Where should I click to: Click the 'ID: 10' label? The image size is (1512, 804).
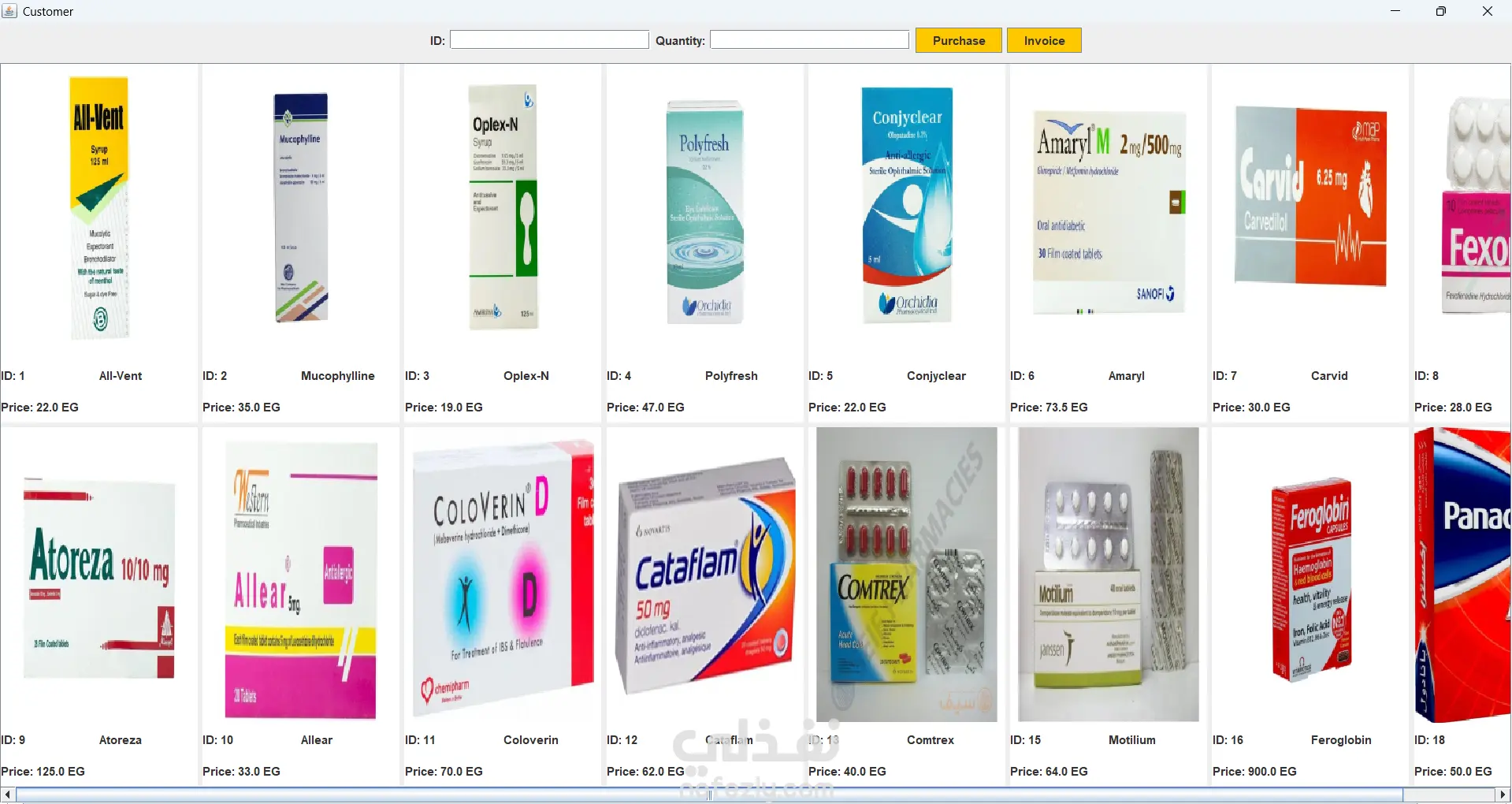pos(217,740)
